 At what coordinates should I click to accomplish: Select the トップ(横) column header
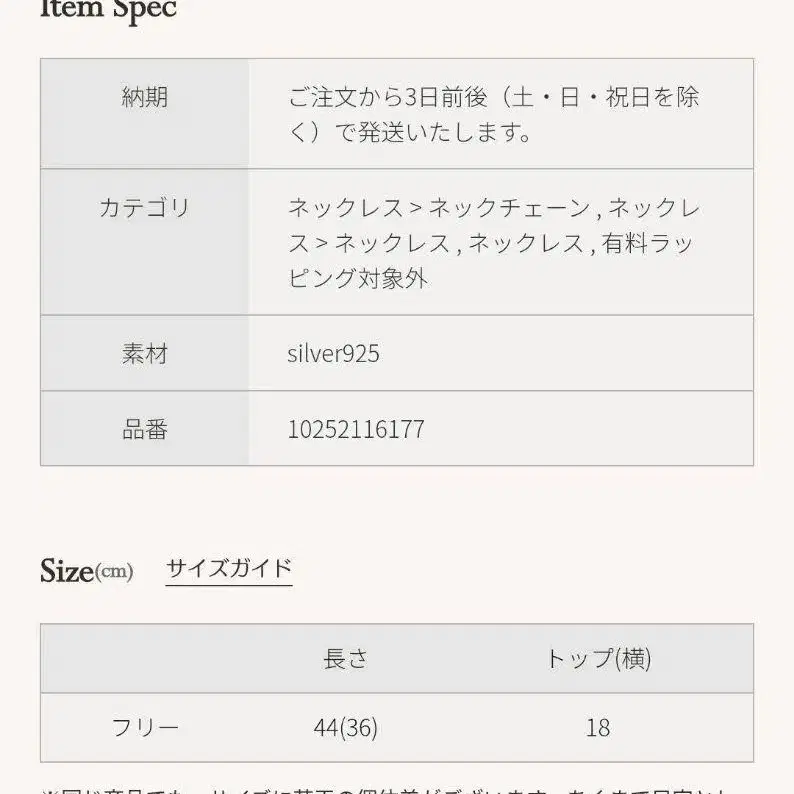coord(598,658)
